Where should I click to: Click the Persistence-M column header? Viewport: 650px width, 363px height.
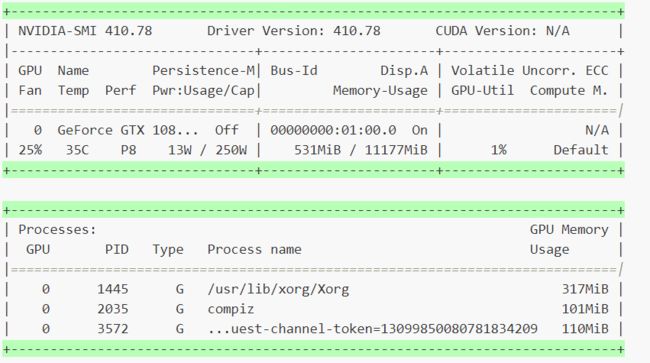pyautogui.click(x=203, y=70)
